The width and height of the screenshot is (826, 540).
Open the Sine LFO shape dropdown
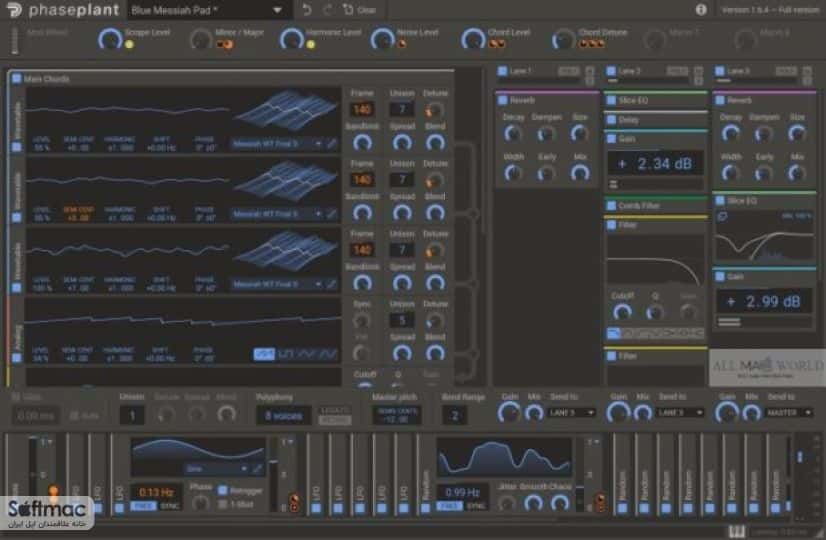[217, 468]
